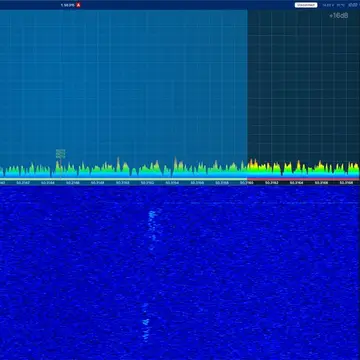Click the +16dB level label
360x360 pixels.
click(x=338, y=16)
